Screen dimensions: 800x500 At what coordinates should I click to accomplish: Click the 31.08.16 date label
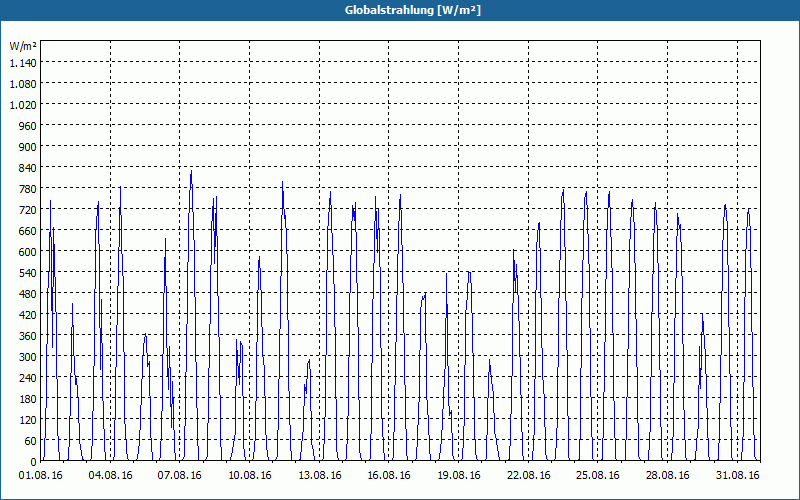(737, 476)
